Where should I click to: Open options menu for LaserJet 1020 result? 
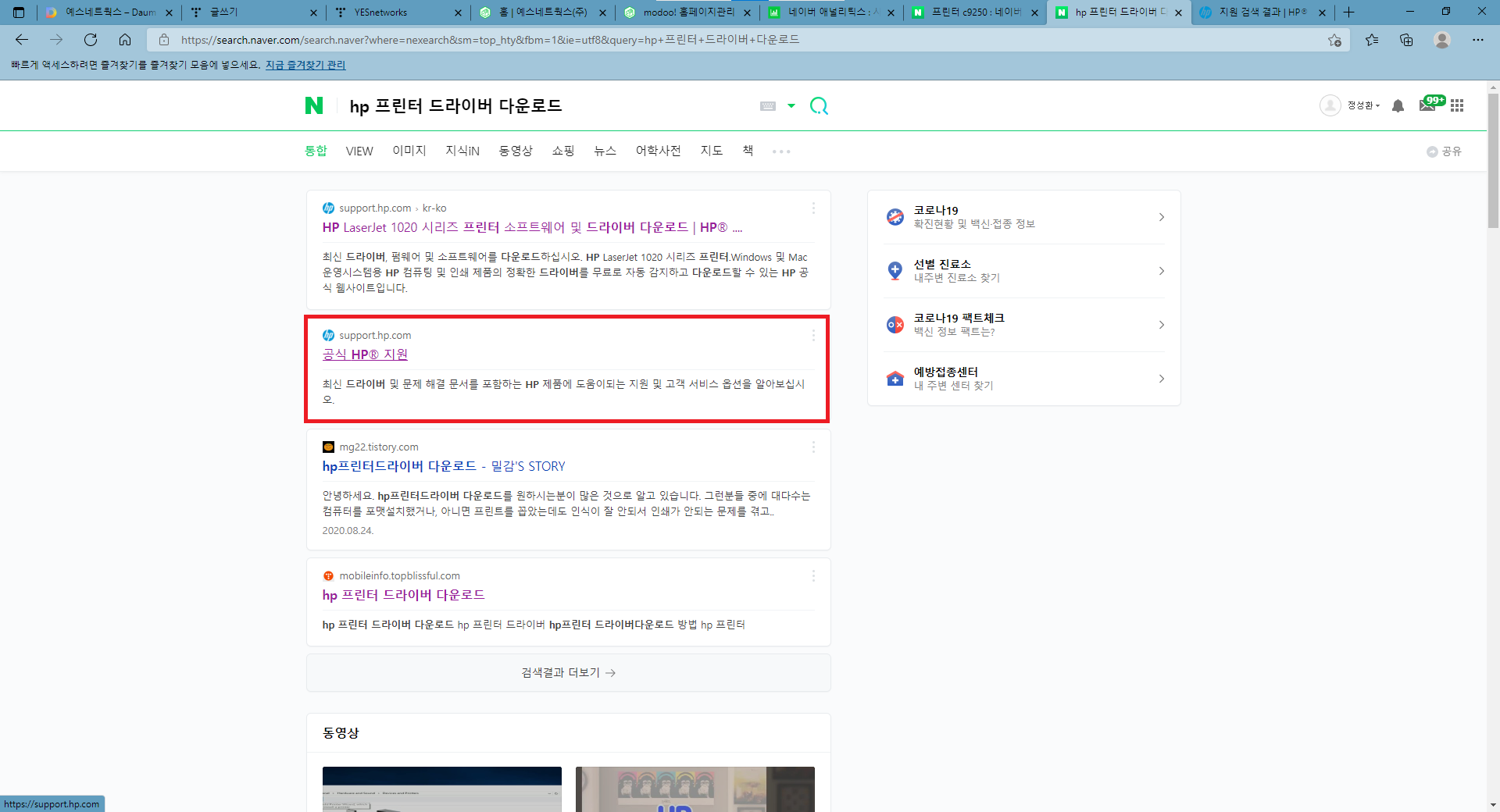pyautogui.click(x=813, y=208)
